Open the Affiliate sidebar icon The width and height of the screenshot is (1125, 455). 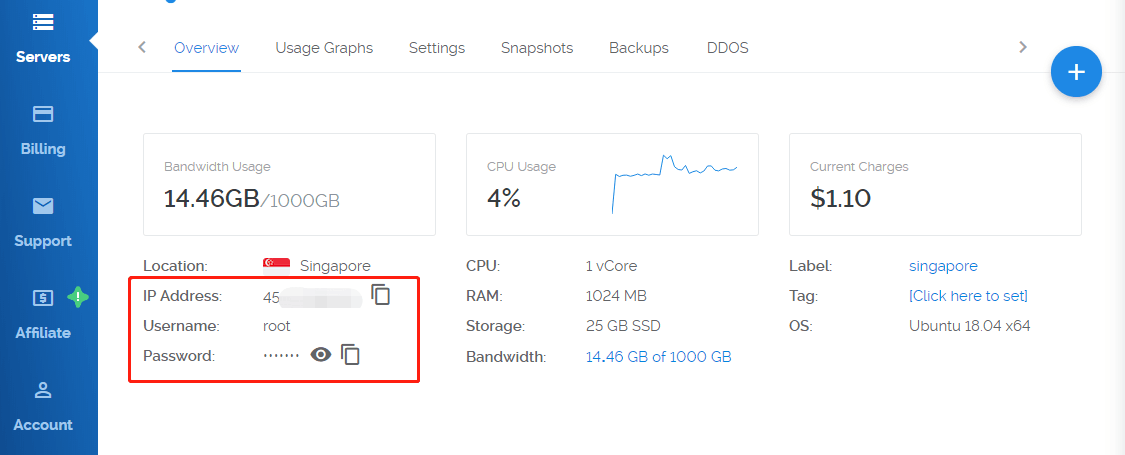(43, 298)
